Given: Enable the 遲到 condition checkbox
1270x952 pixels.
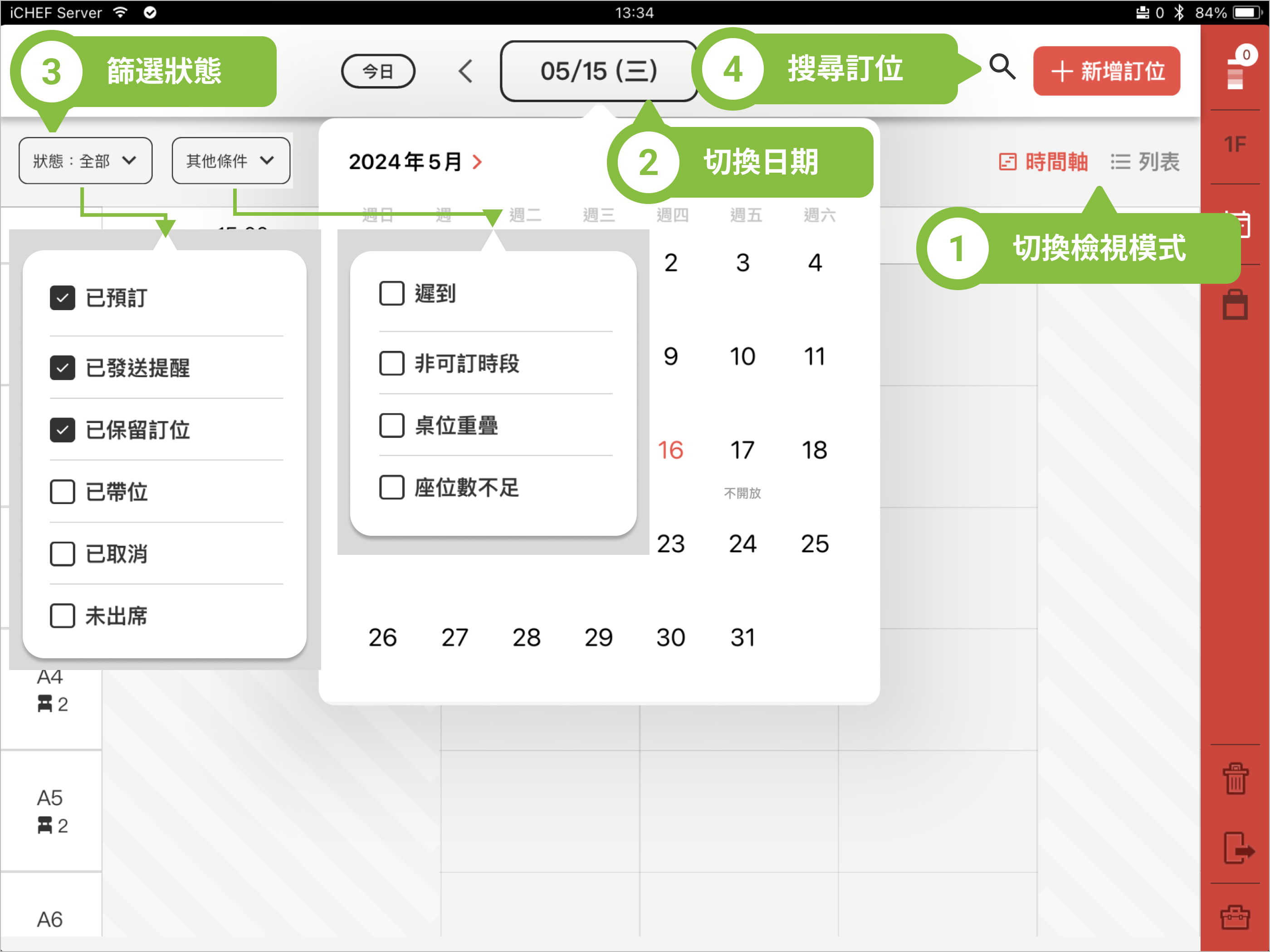Looking at the screenshot, I should pyautogui.click(x=391, y=293).
